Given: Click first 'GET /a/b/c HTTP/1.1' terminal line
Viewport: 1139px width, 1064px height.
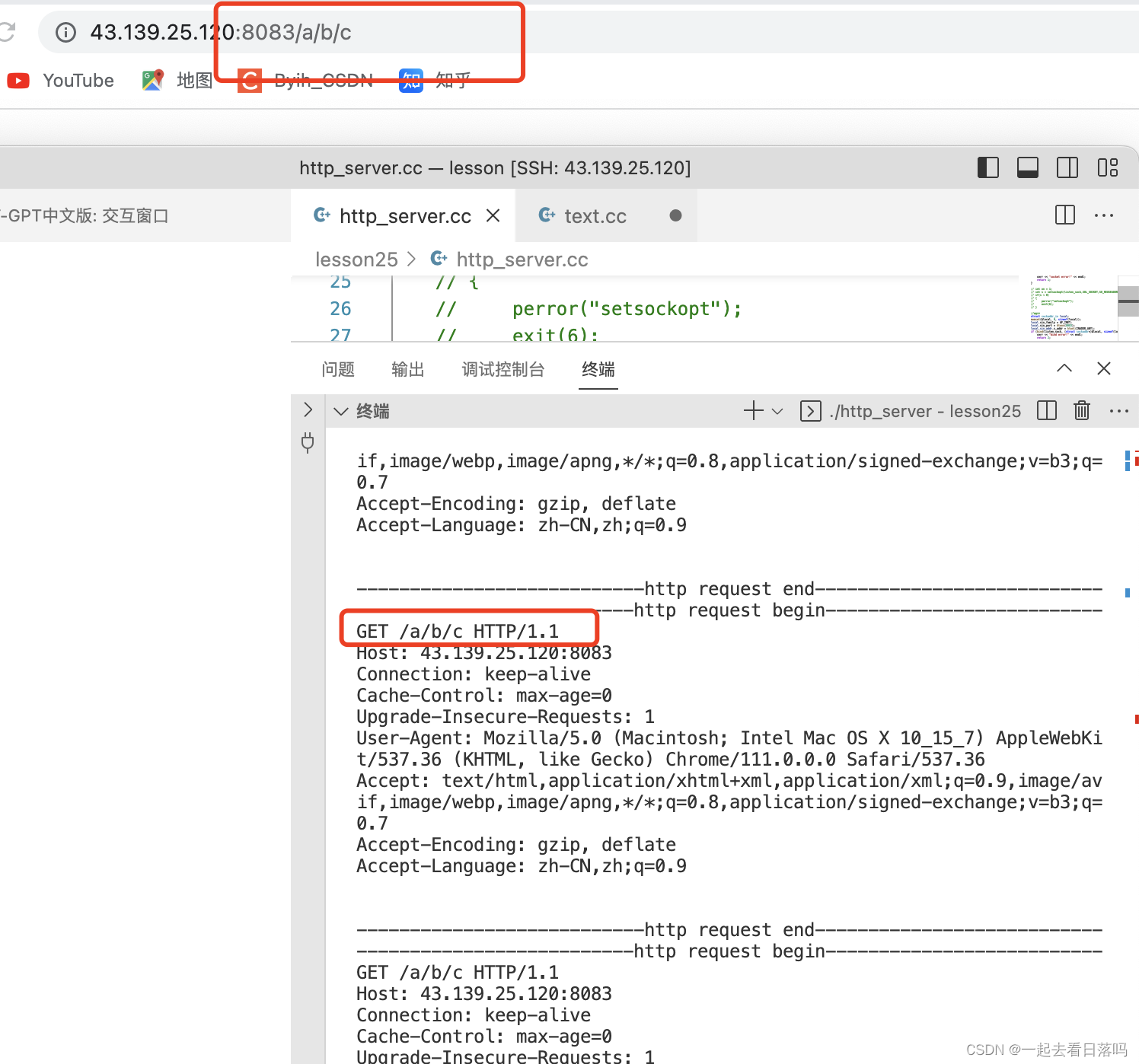Looking at the screenshot, I should pos(457,632).
